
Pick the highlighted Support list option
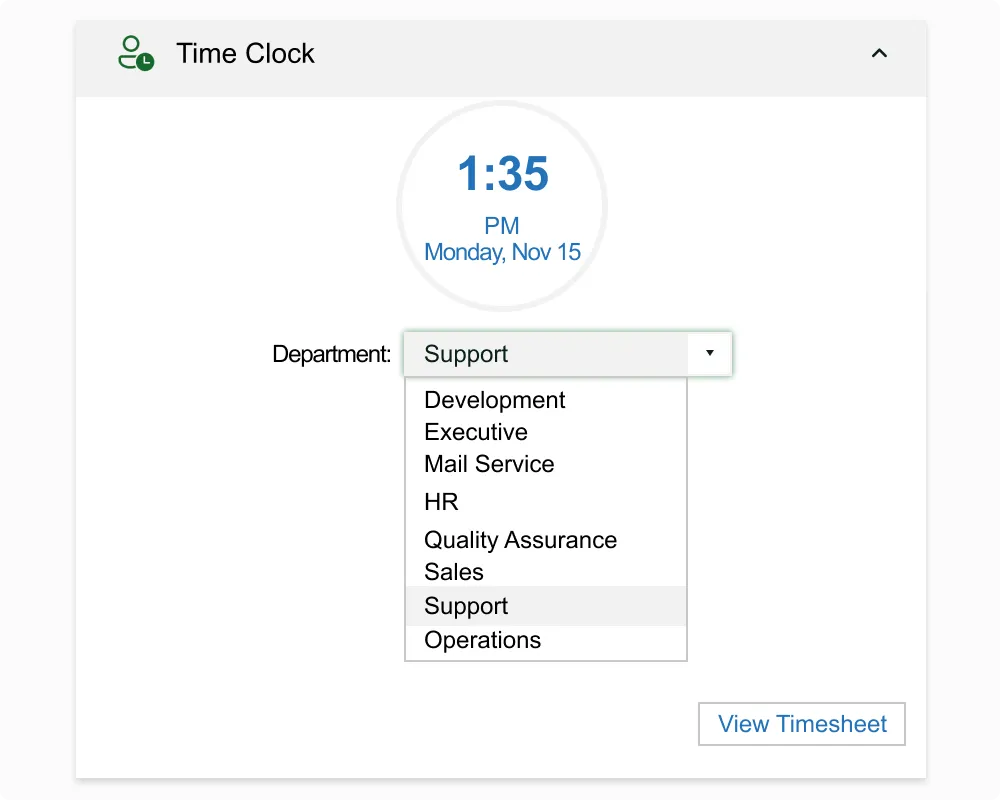(x=466, y=606)
